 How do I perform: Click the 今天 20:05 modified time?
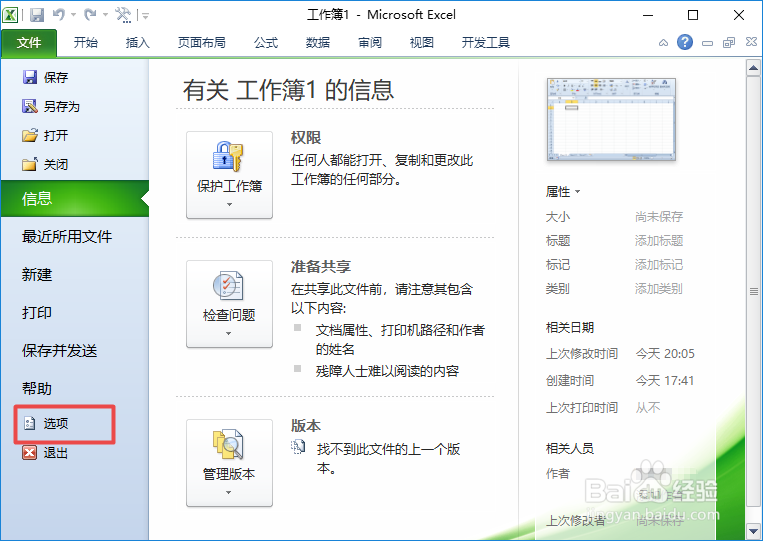[x=665, y=354]
